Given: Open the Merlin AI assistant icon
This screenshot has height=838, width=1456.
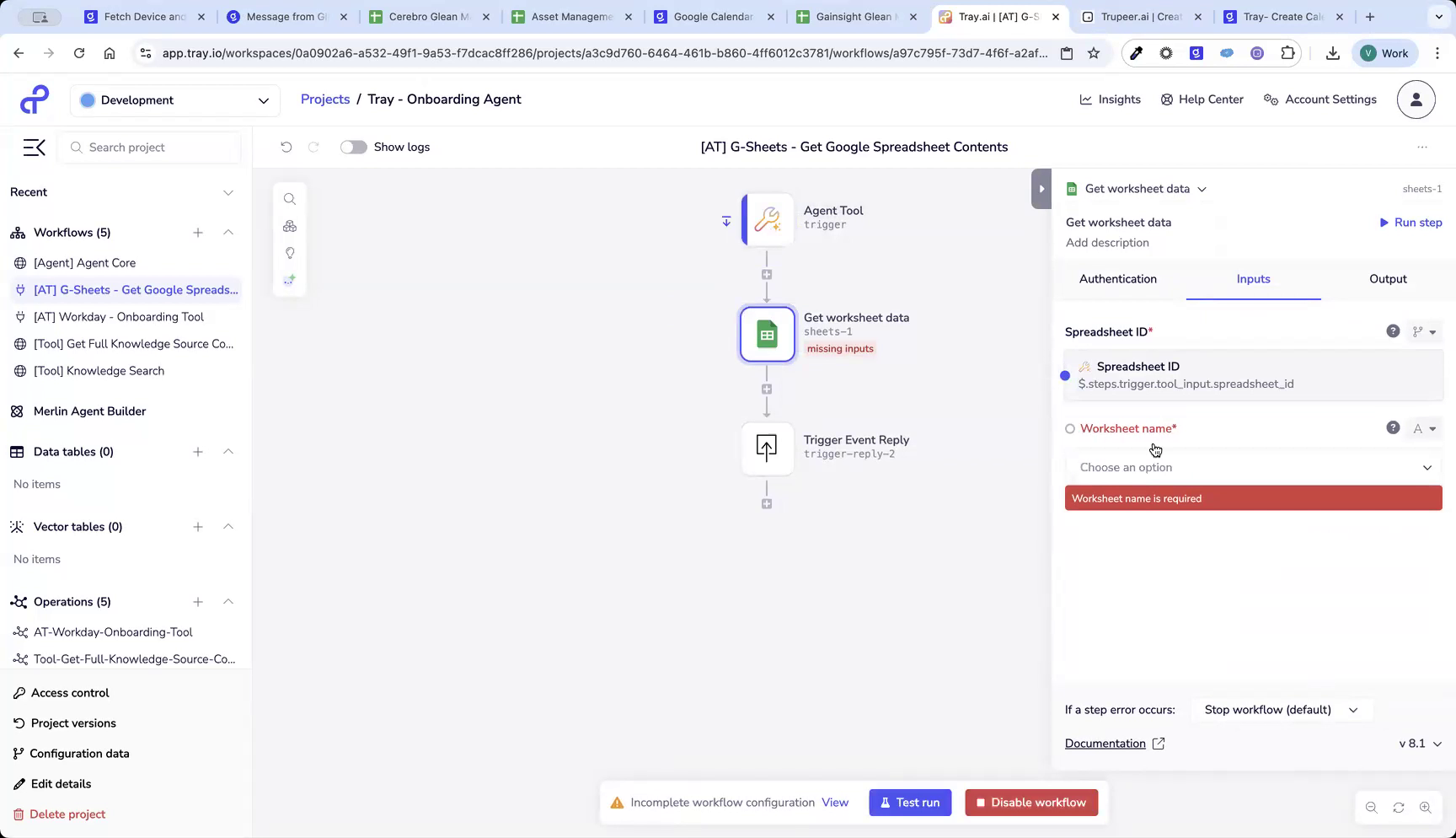Looking at the screenshot, I should (x=290, y=279).
